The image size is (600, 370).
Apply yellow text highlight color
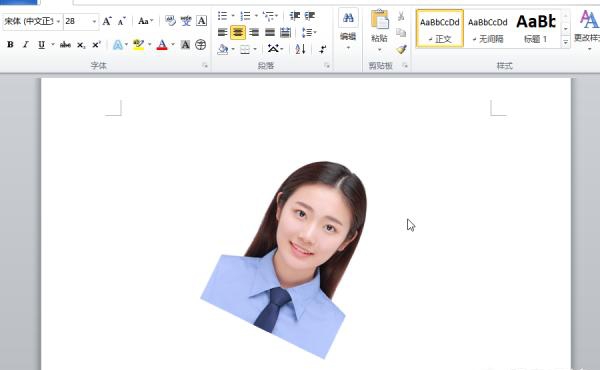point(139,45)
